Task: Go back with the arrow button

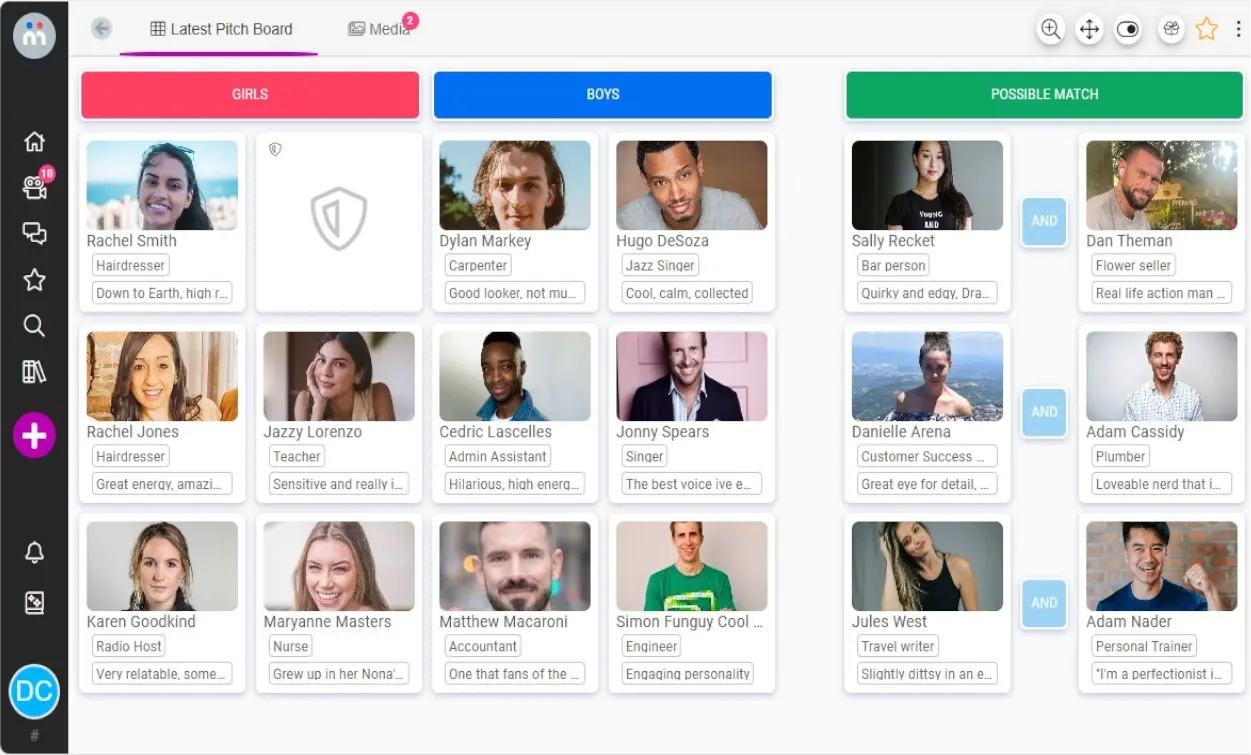Action: [101, 29]
